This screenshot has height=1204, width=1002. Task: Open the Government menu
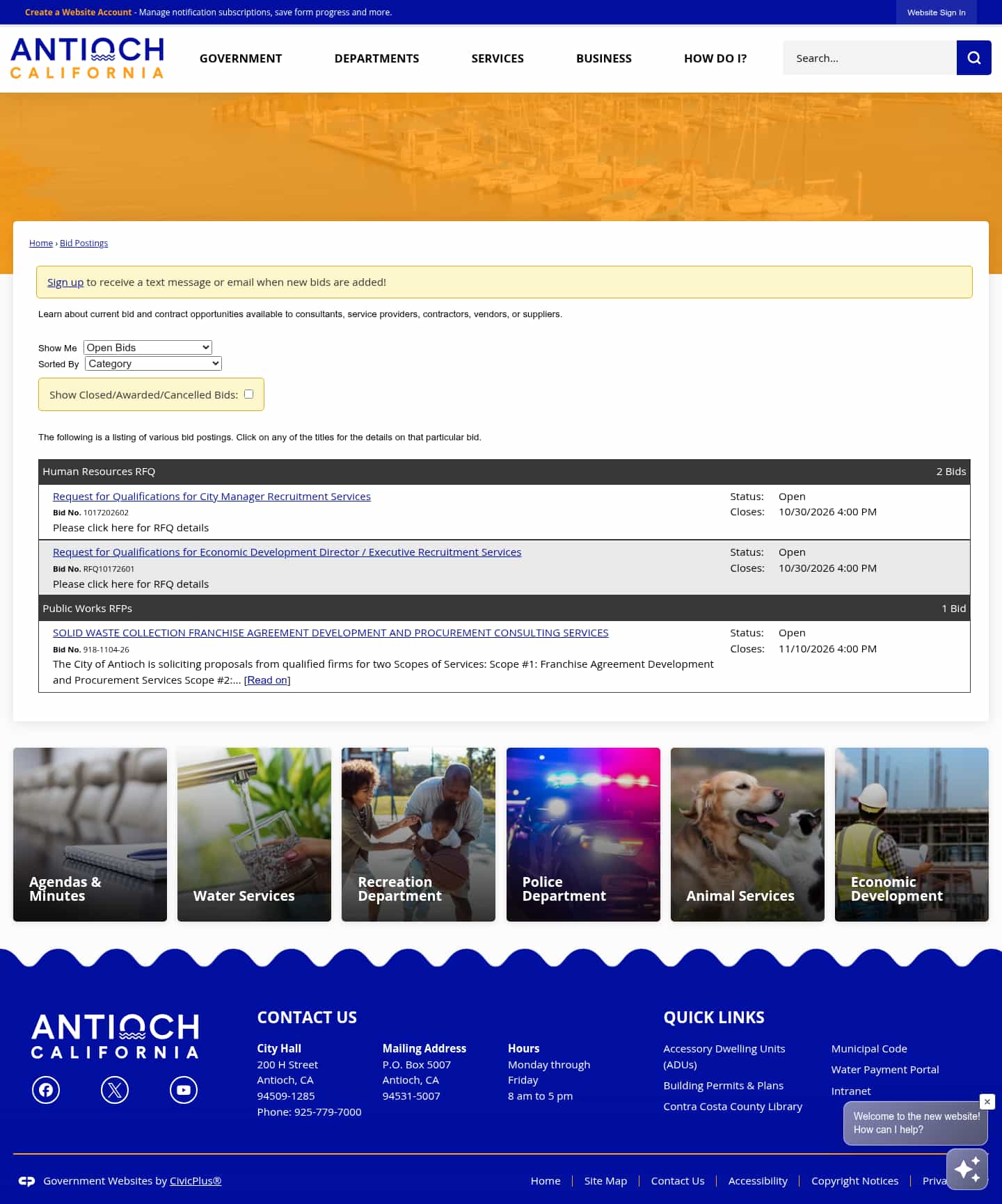pos(241,58)
